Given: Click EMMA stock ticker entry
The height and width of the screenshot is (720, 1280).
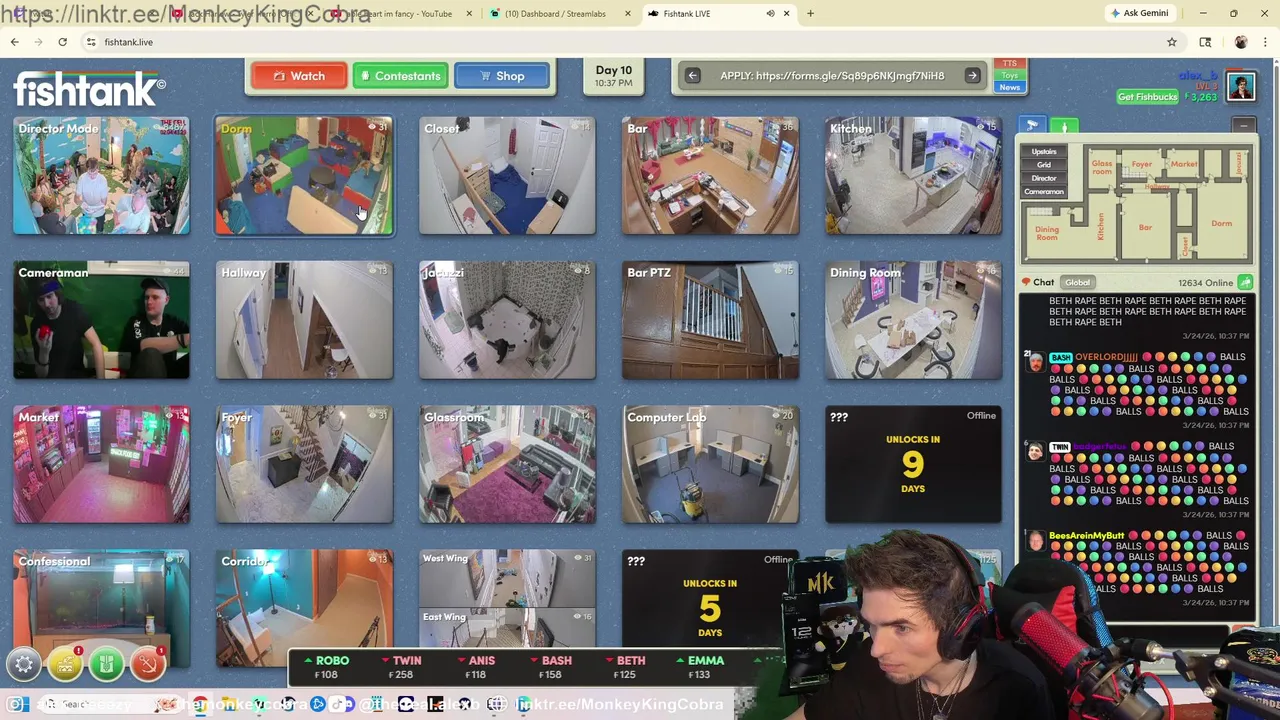Looking at the screenshot, I should [x=699, y=667].
